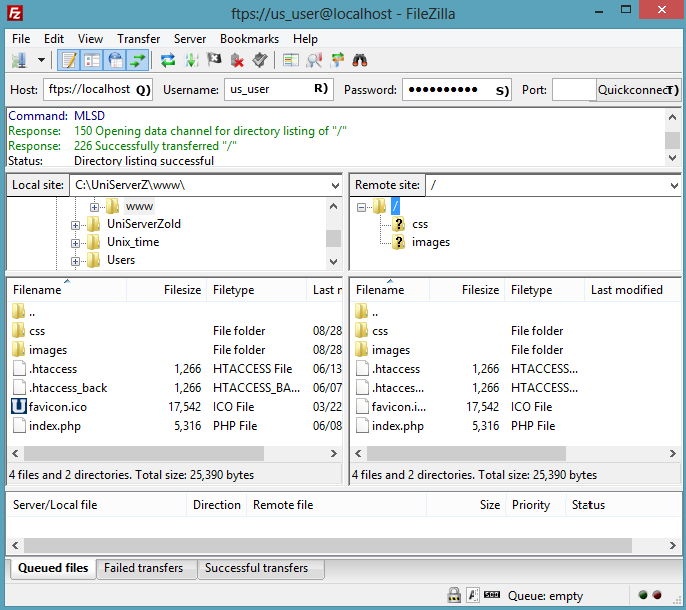Select local favicon.ico file icon
The height and width of the screenshot is (610, 686).
point(19,407)
